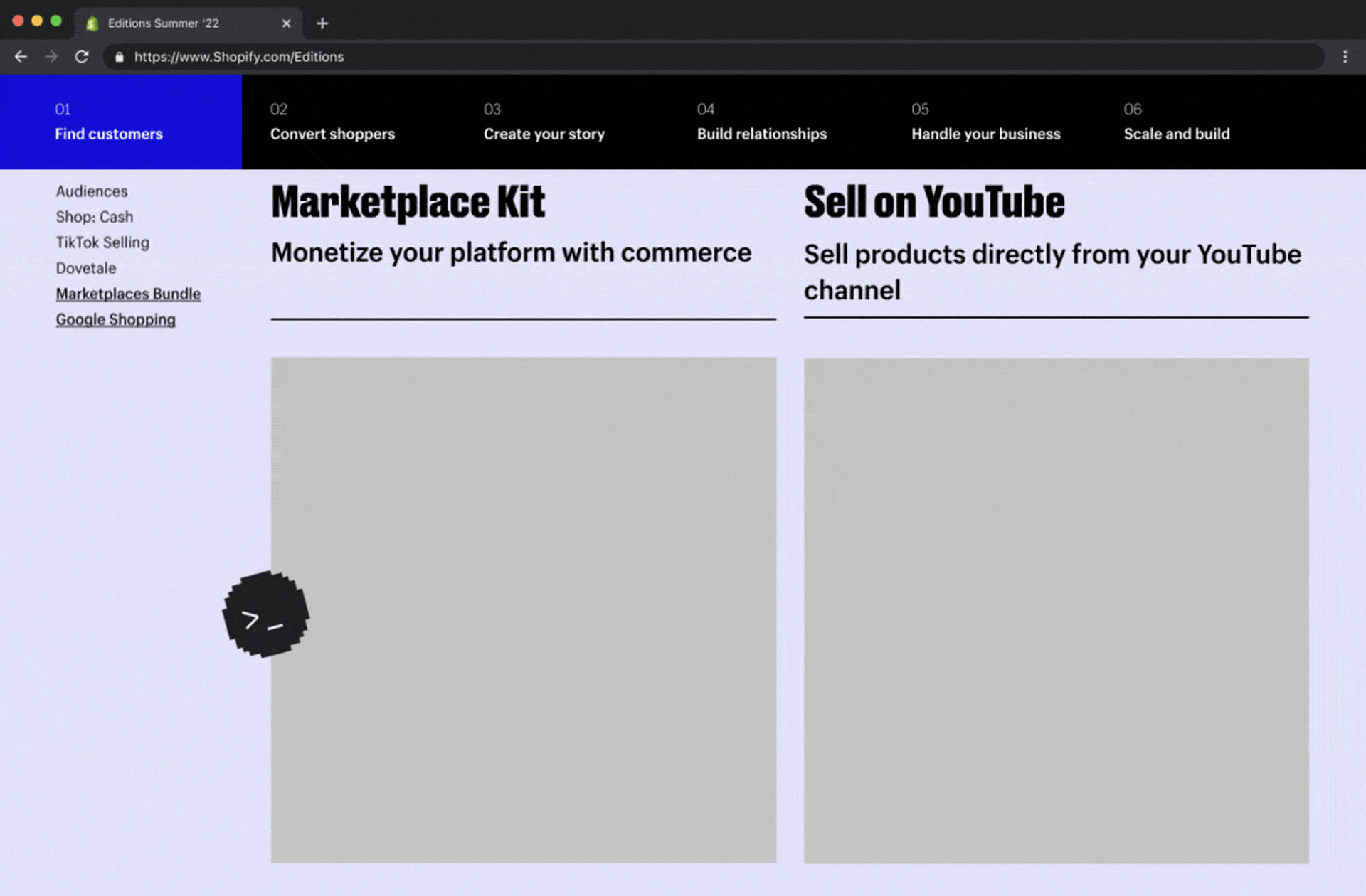This screenshot has width=1366, height=896.
Task: Reload the page with the refresh icon
Action: click(x=82, y=57)
